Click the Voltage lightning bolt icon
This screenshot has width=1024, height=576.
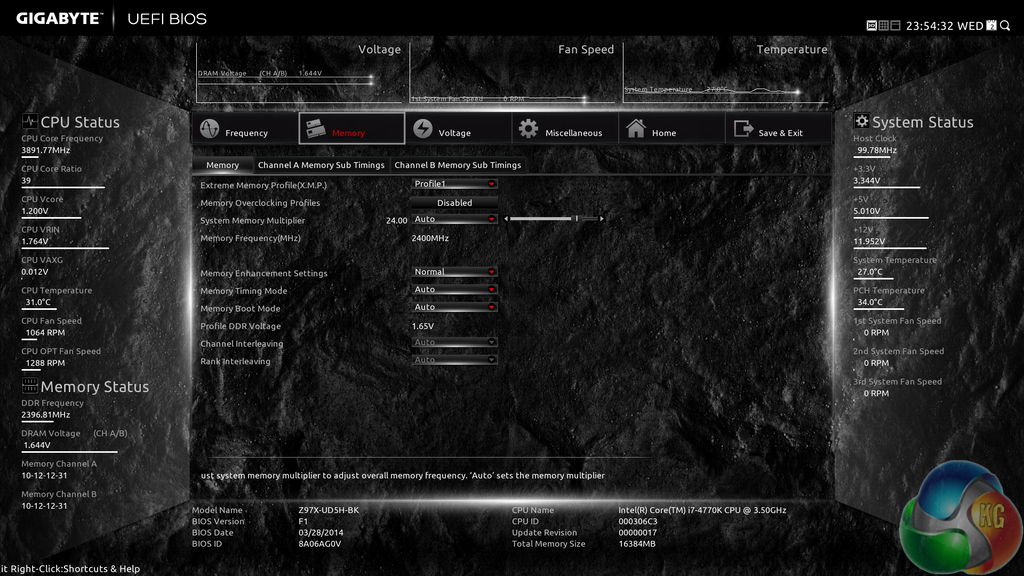pos(423,129)
